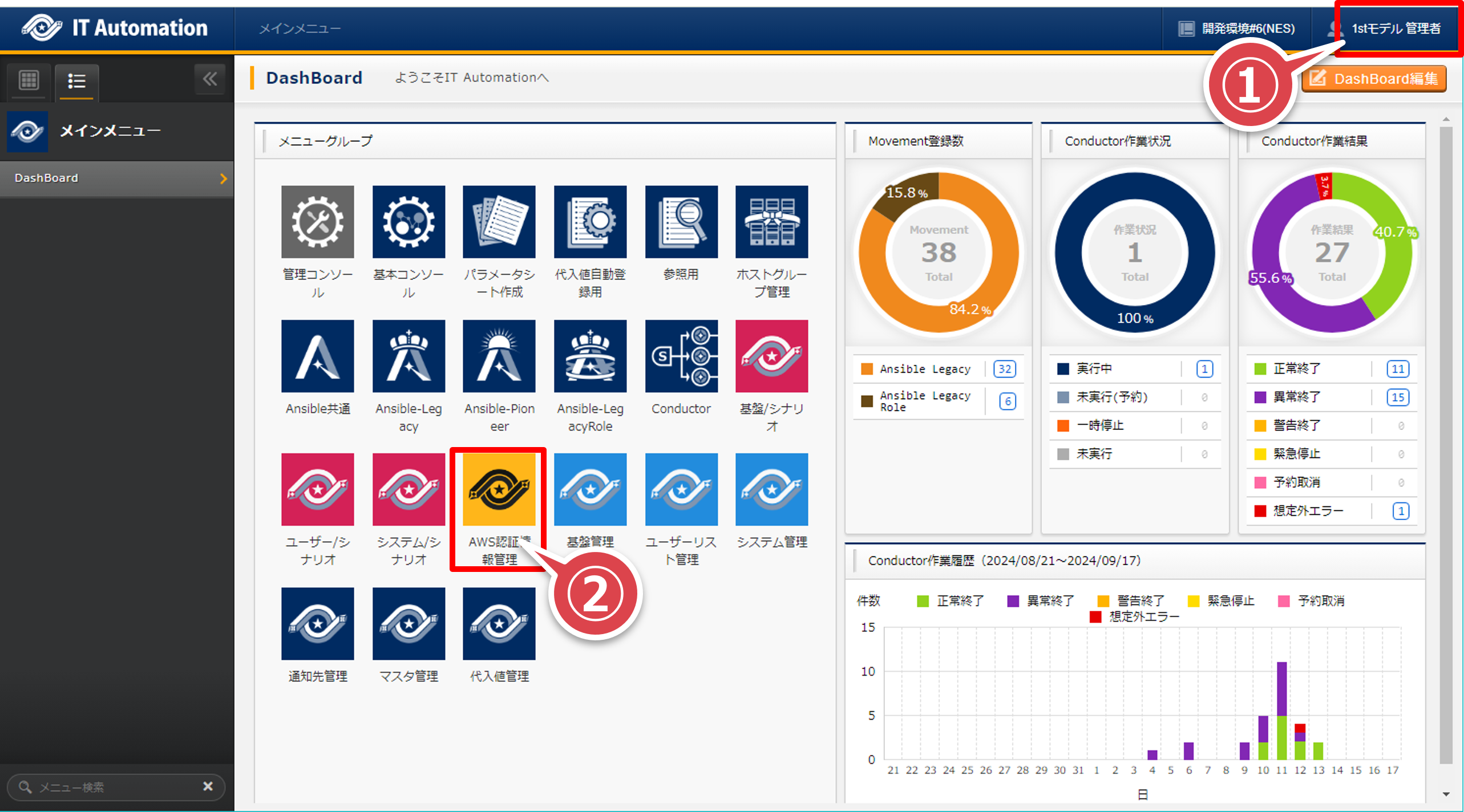Expand the DashBoard sidebar entry arrow
This screenshot has height=812, width=1464.
coord(223,178)
